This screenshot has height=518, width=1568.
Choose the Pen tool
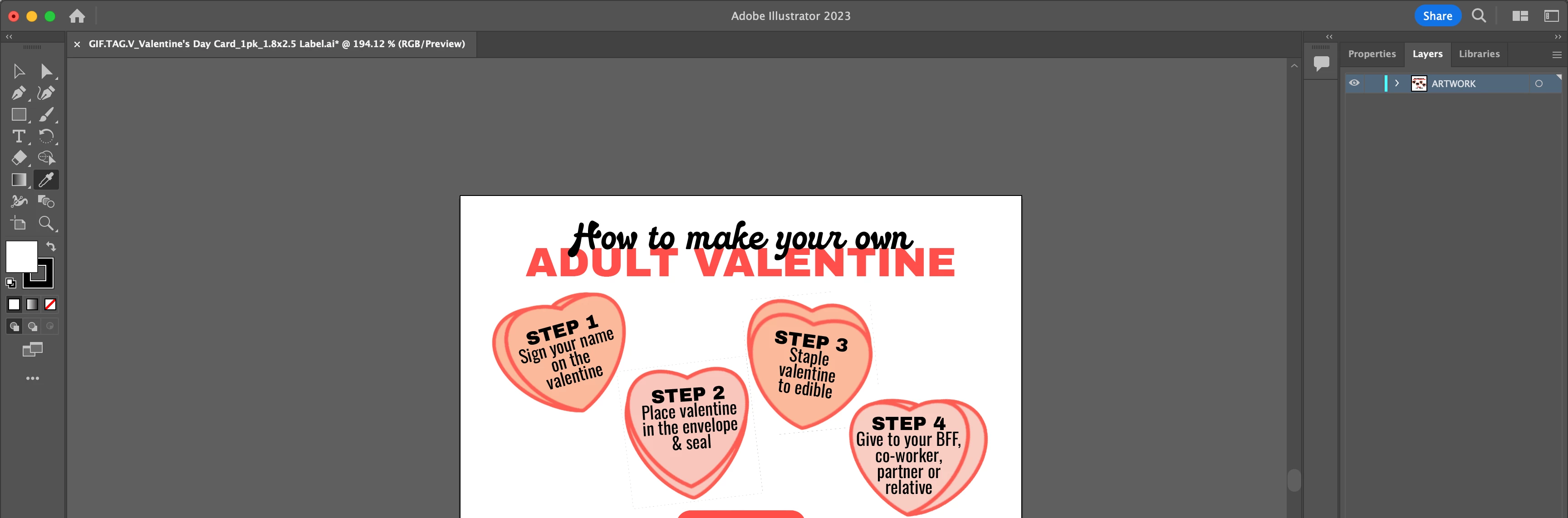pyautogui.click(x=19, y=93)
